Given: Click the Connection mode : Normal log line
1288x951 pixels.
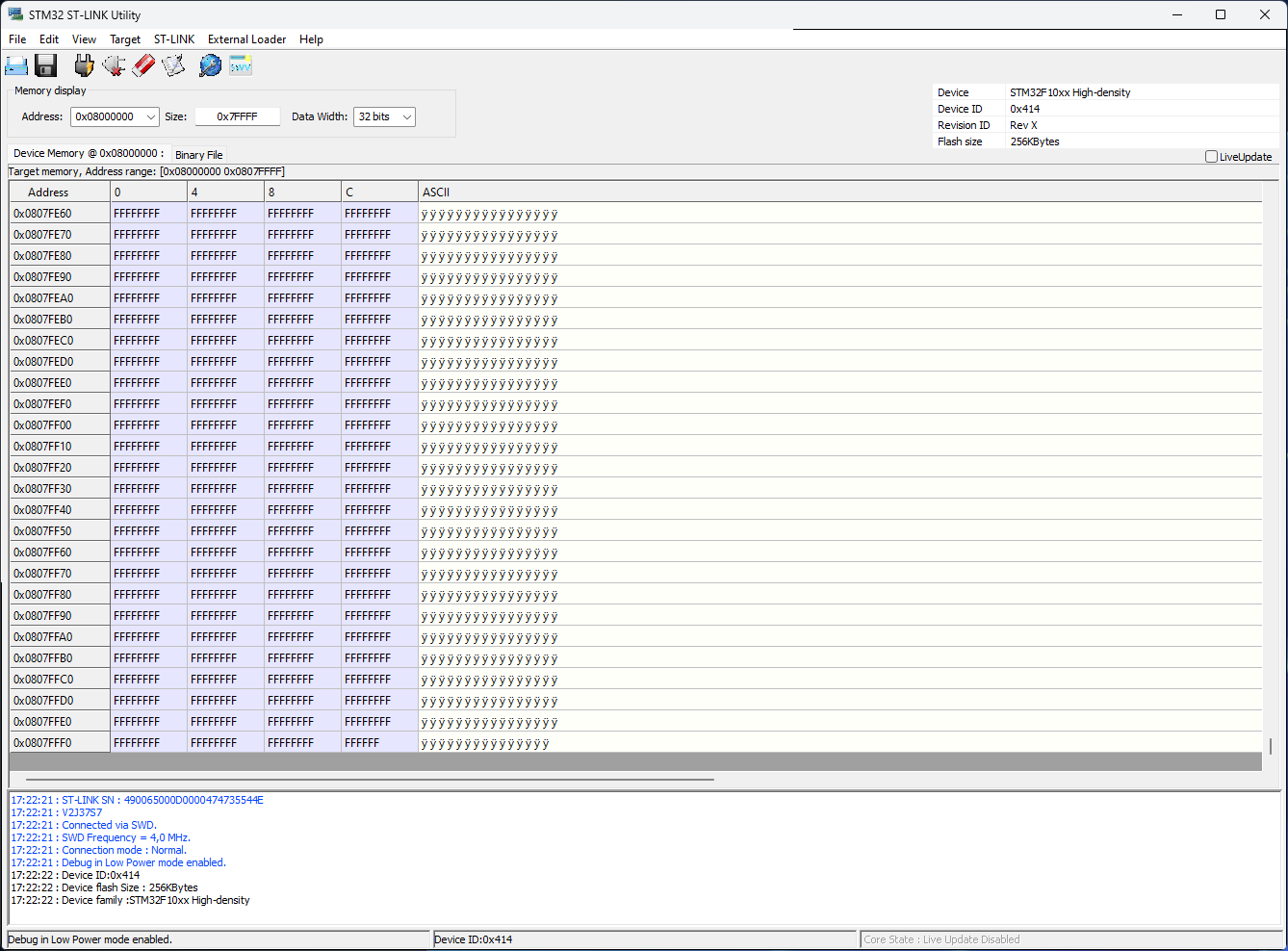Looking at the screenshot, I should coord(99,850).
